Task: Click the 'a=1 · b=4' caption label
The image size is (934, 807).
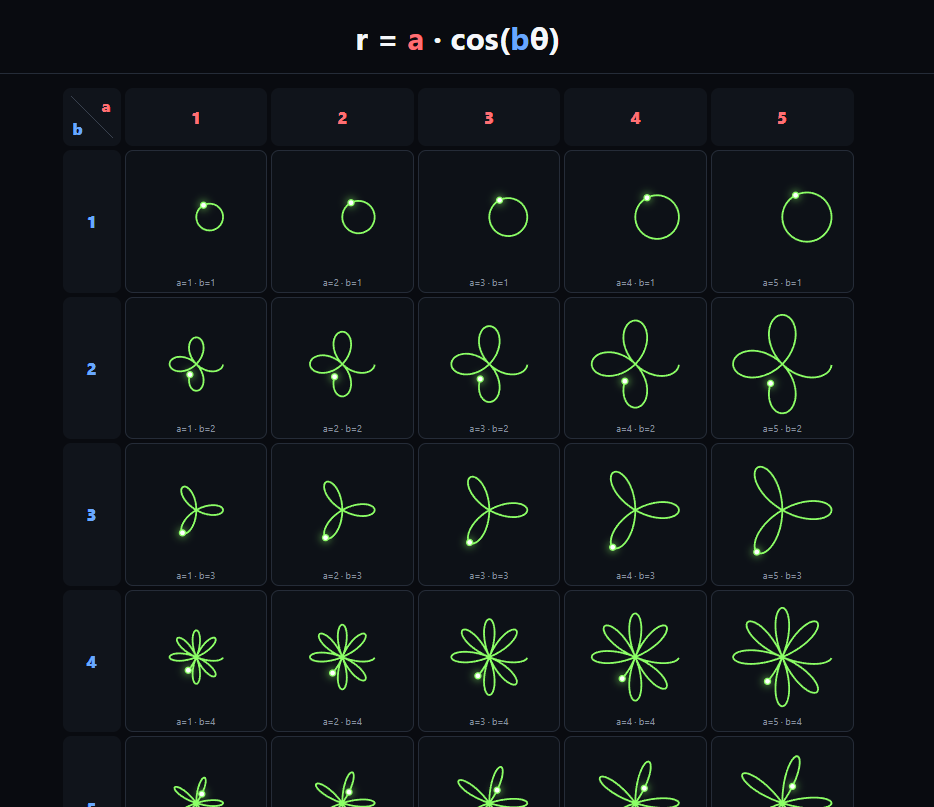Action: tap(196, 722)
